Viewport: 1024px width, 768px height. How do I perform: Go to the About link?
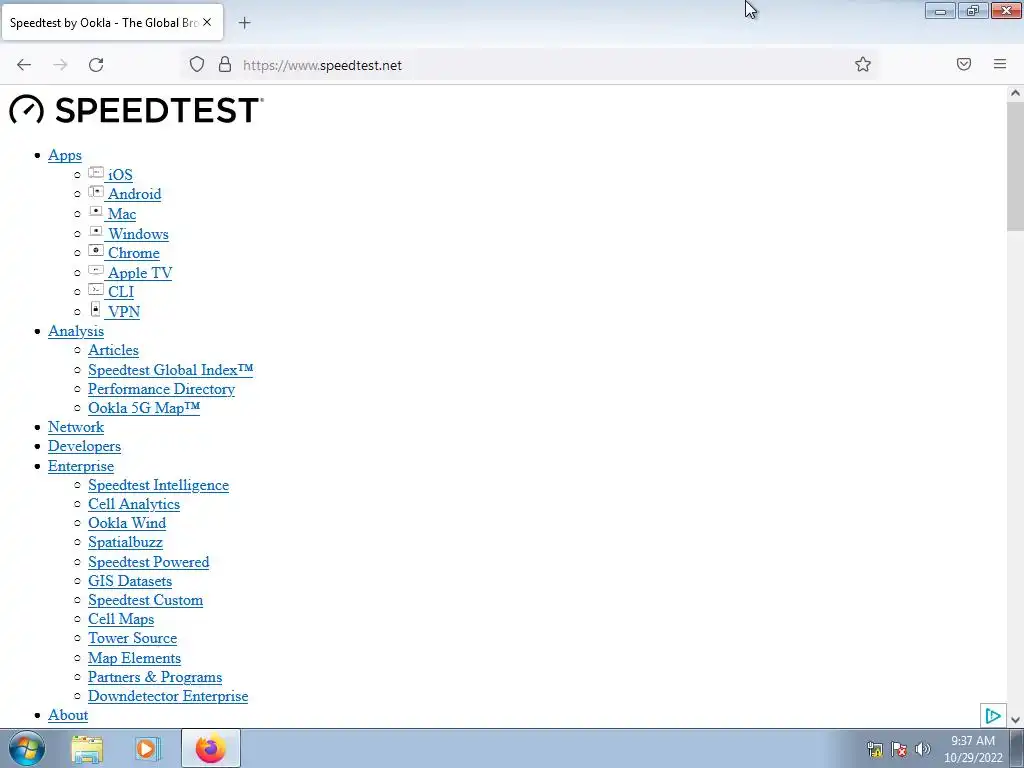click(68, 715)
